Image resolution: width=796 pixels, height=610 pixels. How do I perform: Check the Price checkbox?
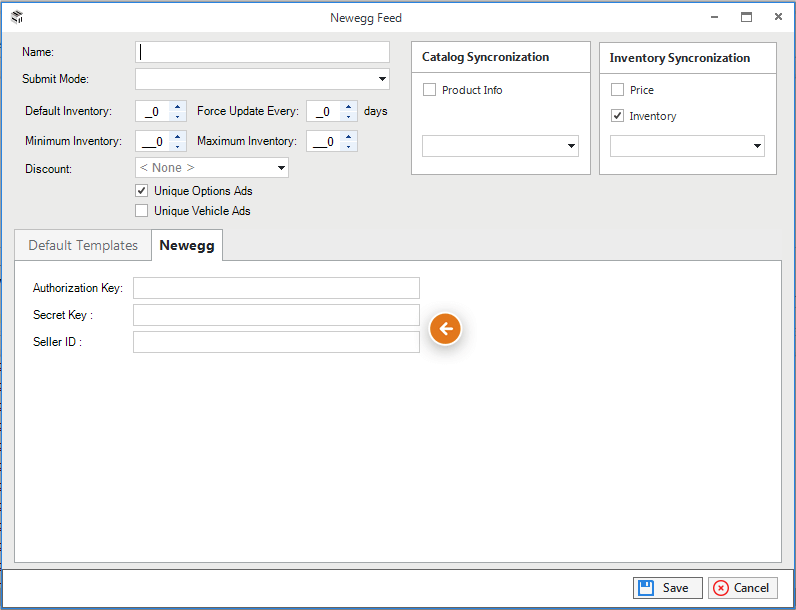click(x=617, y=90)
